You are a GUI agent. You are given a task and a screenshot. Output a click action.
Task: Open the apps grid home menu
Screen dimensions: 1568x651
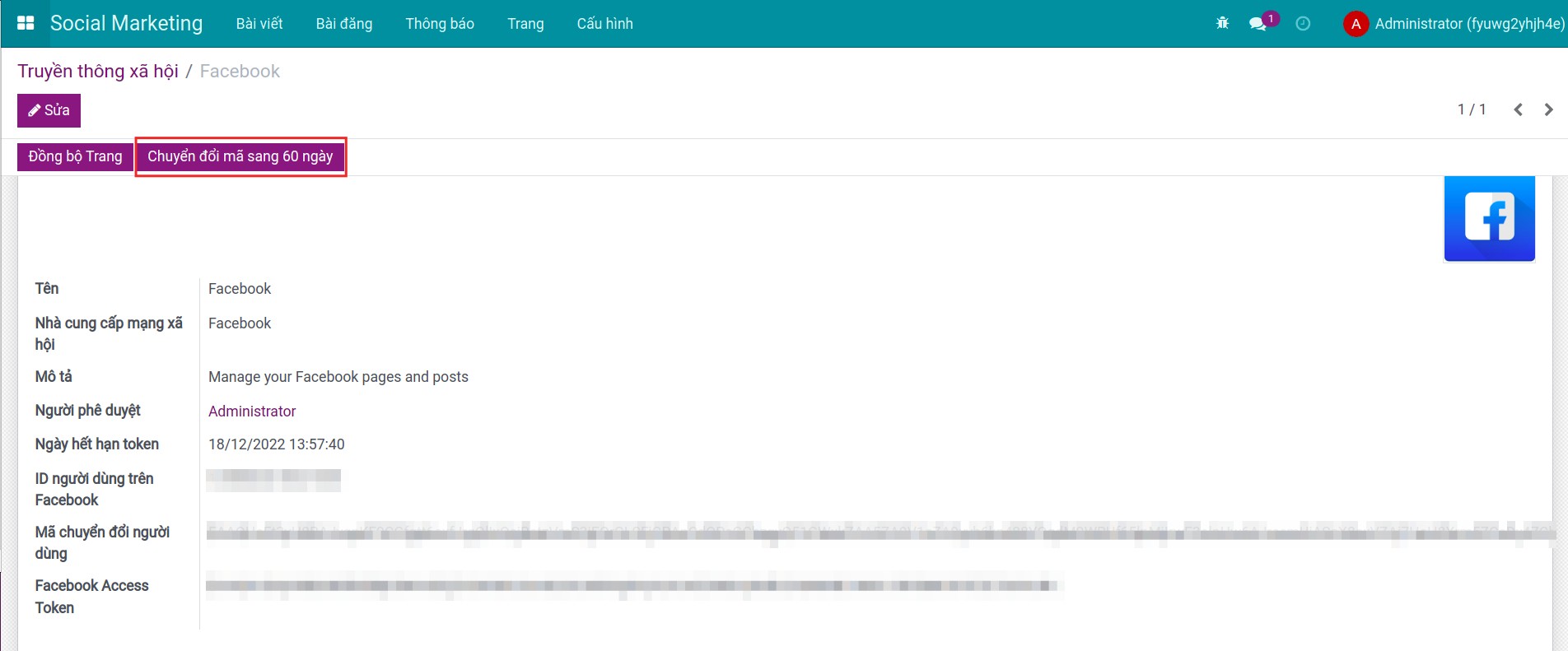[x=26, y=23]
